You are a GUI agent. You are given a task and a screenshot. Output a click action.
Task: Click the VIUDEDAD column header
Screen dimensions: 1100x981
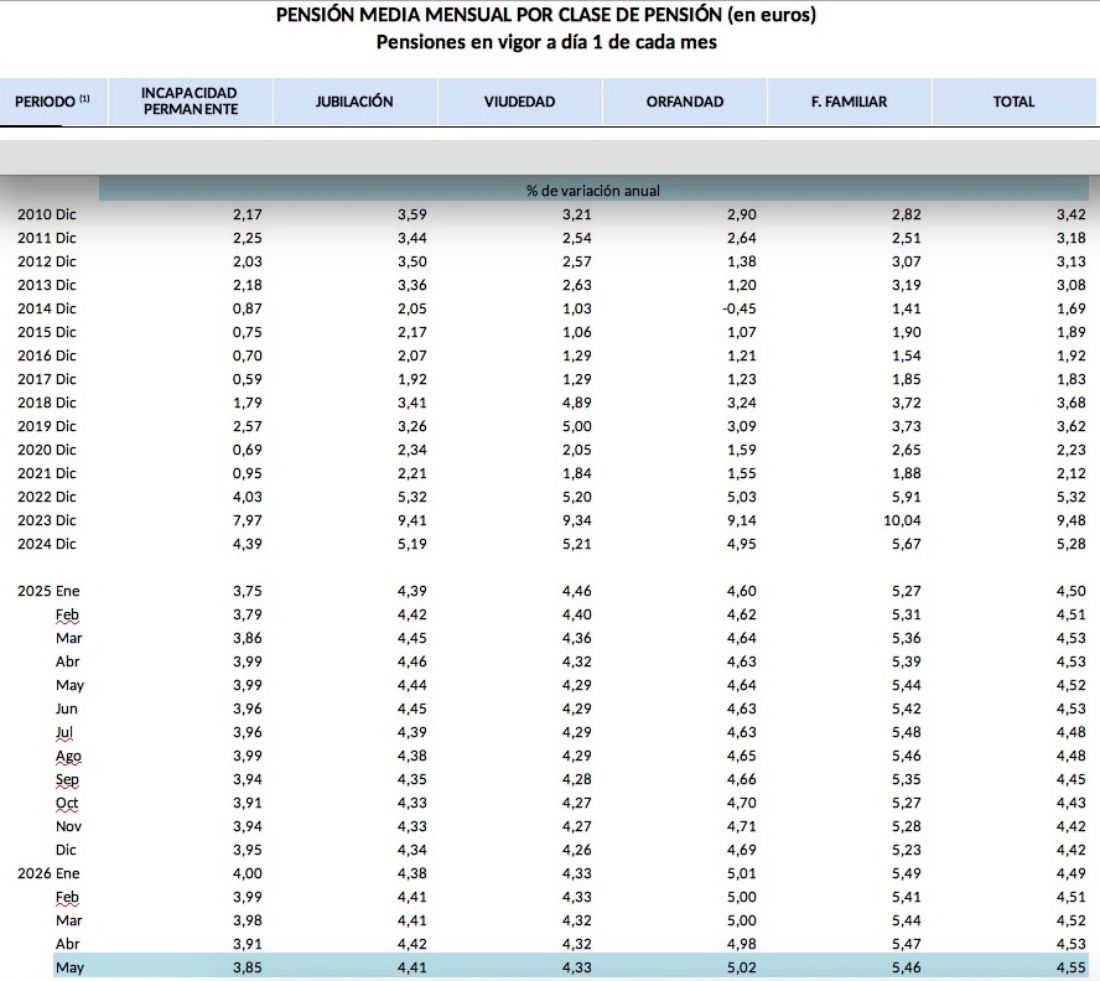(519, 102)
